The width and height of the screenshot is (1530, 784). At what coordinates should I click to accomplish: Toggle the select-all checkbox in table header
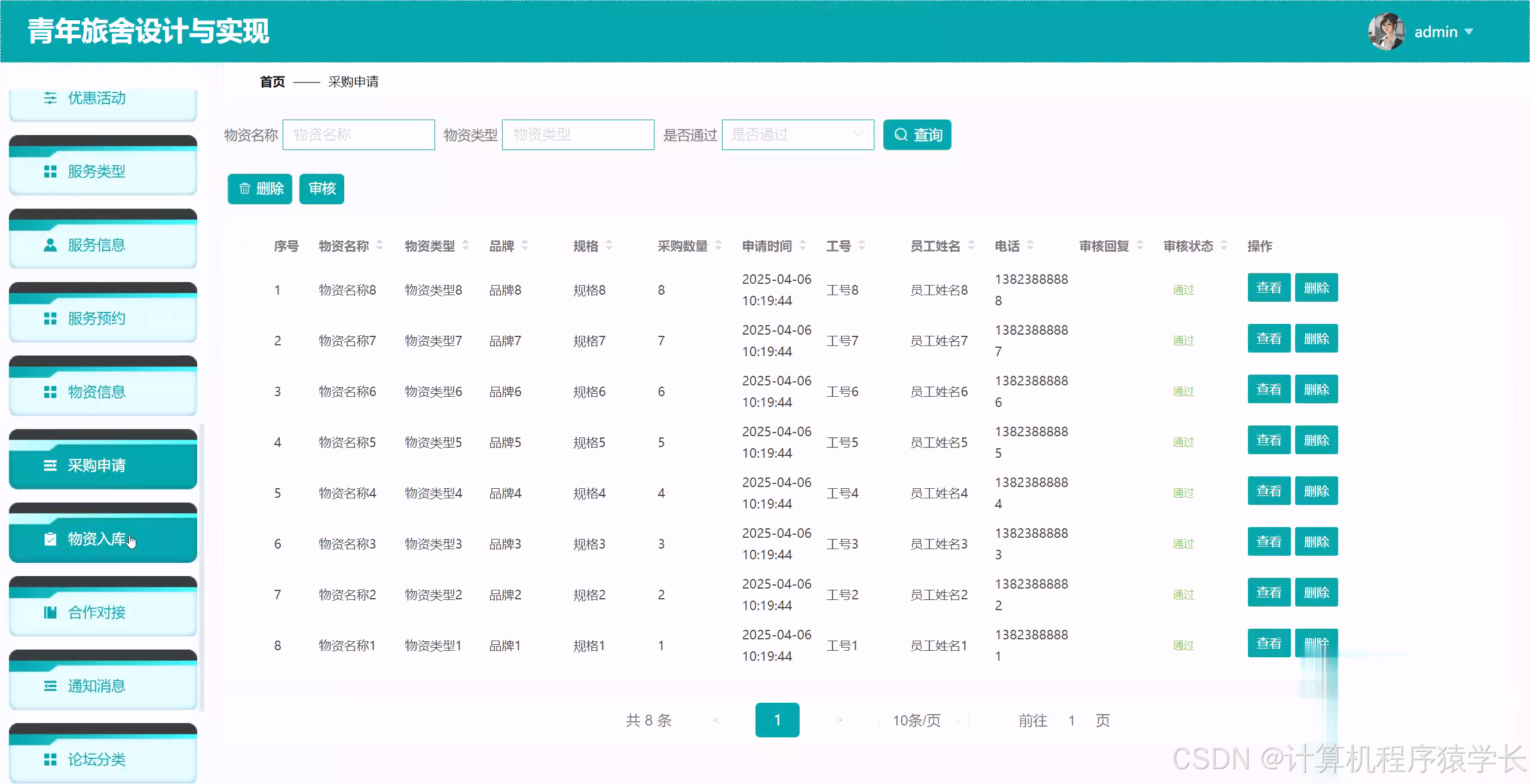(x=236, y=246)
